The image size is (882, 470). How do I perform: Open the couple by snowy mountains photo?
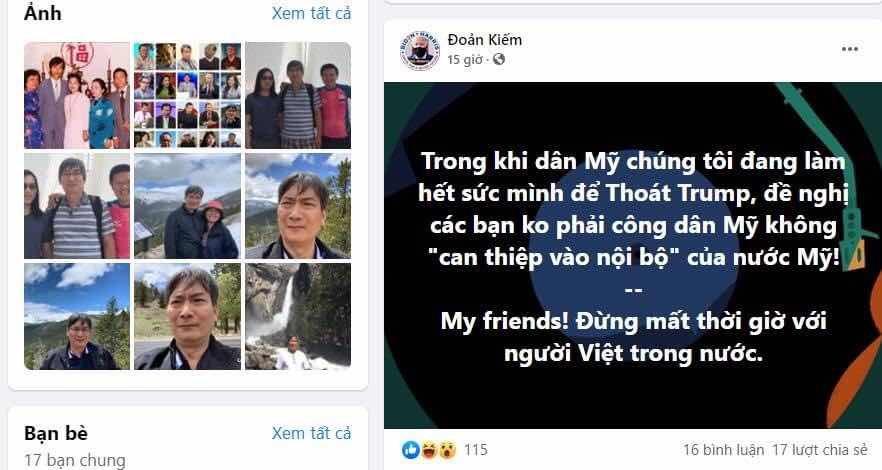(187, 206)
